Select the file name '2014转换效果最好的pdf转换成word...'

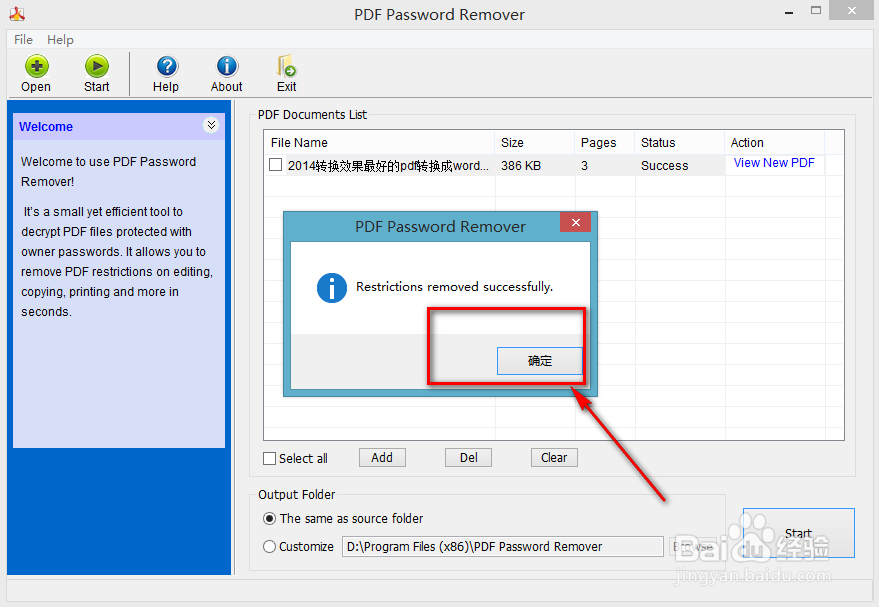point(388,166)
